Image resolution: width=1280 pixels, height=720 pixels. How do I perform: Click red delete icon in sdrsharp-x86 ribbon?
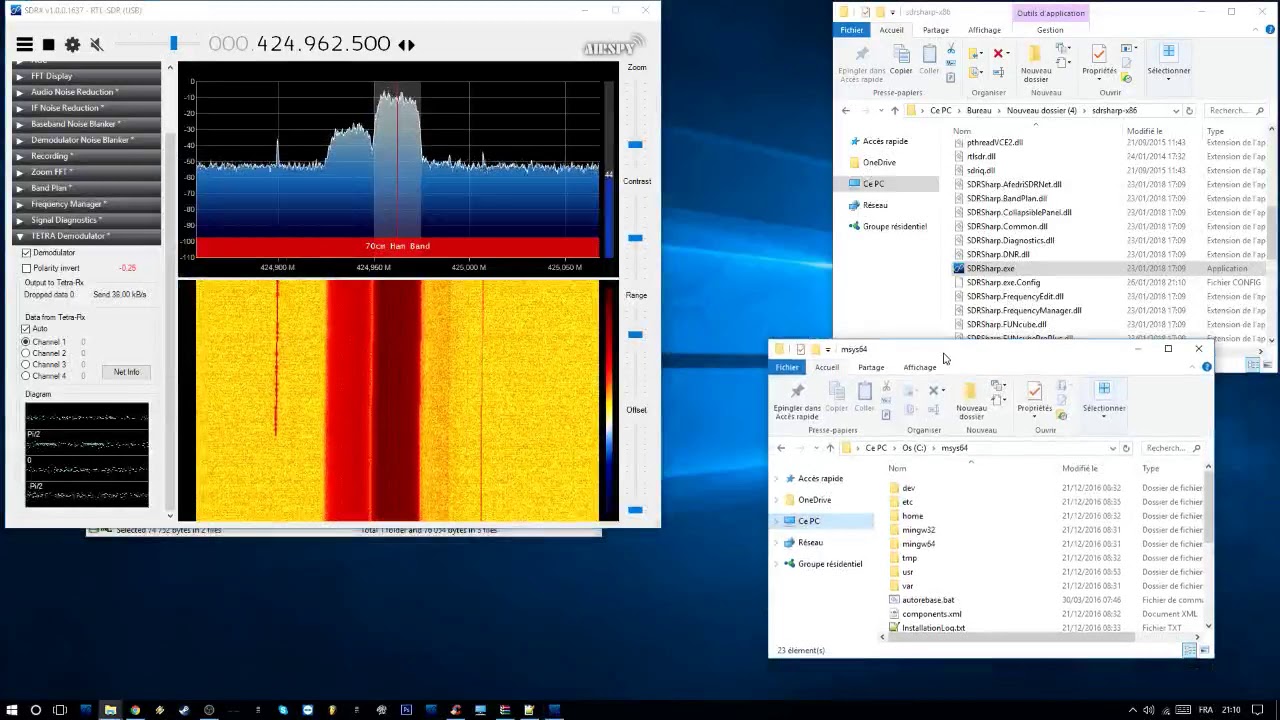point(998,53)
